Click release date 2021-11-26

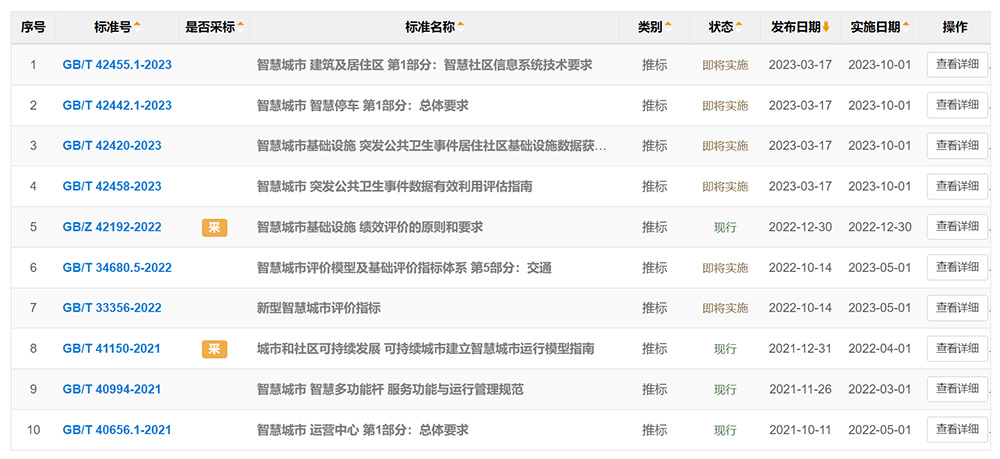tap(800, 390)
